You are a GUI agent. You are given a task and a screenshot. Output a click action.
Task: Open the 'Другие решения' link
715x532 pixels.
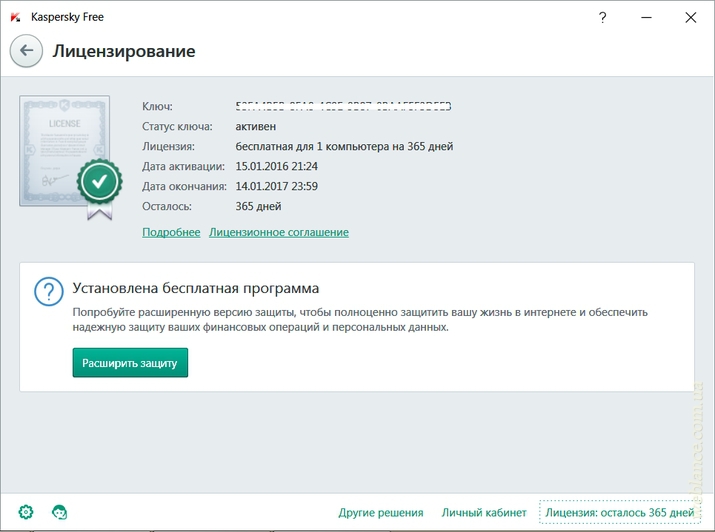coord(381,512)
